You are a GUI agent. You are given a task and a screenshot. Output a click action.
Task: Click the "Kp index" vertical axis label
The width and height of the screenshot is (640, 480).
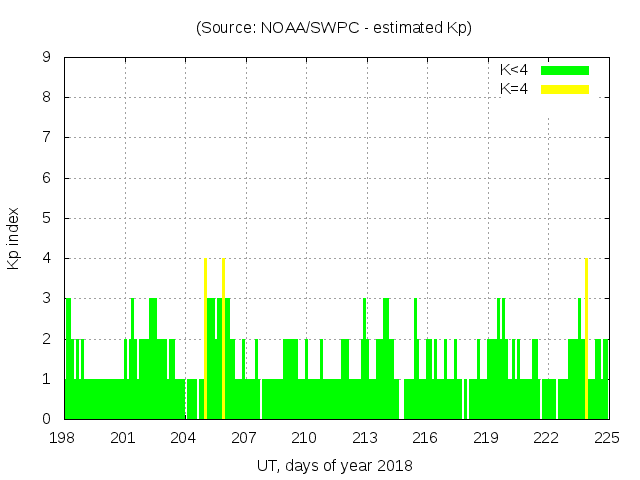click(14, 238)
